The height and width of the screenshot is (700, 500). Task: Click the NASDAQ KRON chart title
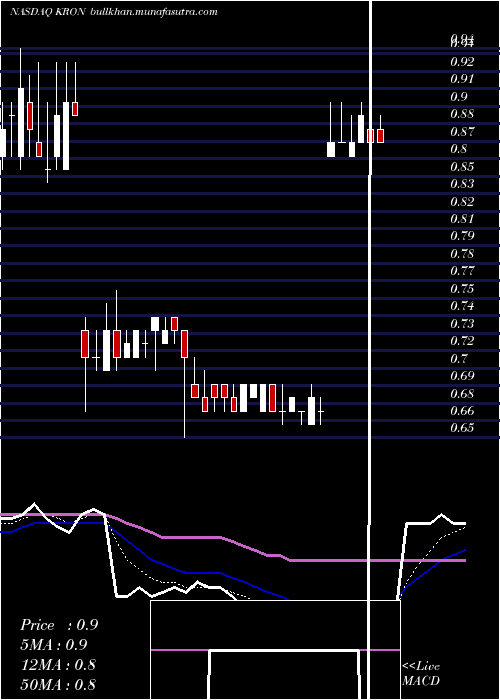pyautogui.click(x=47, y=12)
